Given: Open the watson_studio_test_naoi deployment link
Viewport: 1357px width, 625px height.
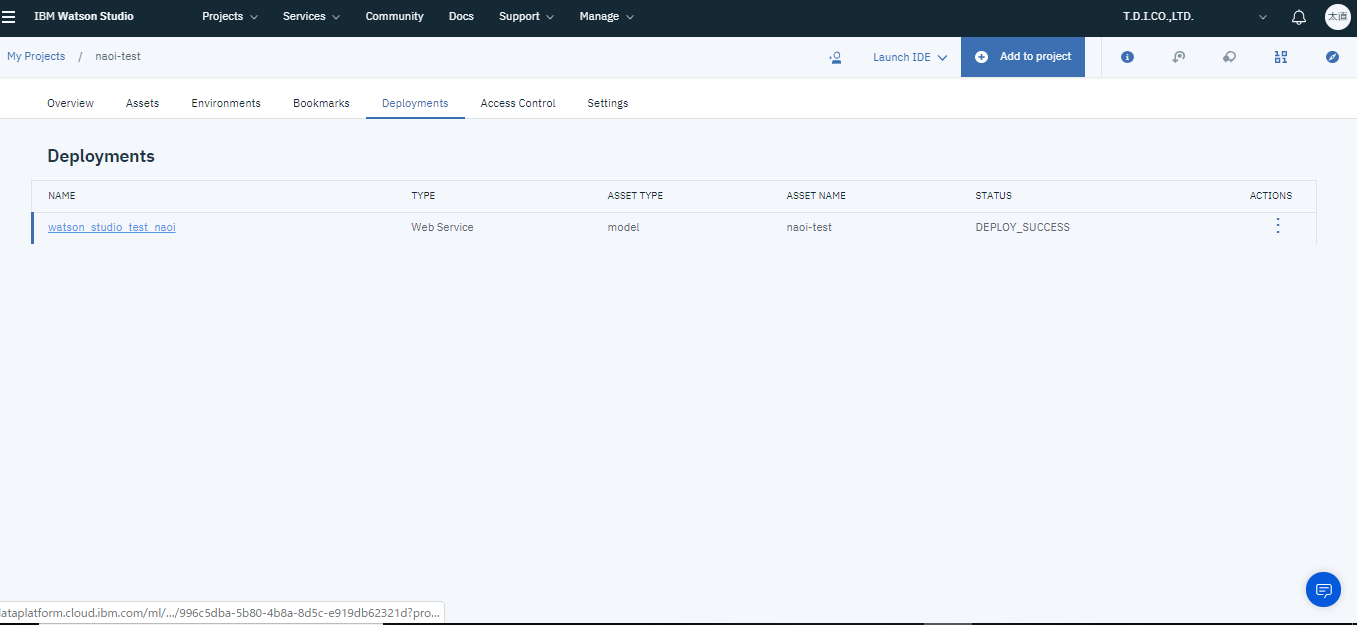Looking at the screenshot, I should [112, 227].
